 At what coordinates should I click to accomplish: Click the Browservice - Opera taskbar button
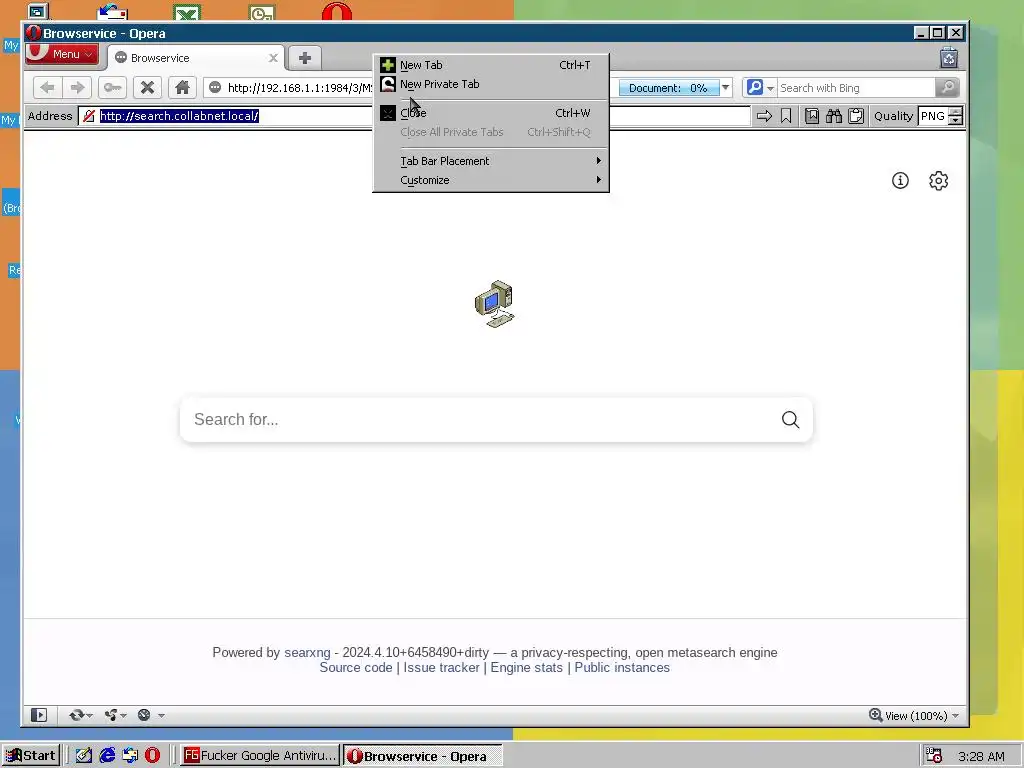pos(423,756)
